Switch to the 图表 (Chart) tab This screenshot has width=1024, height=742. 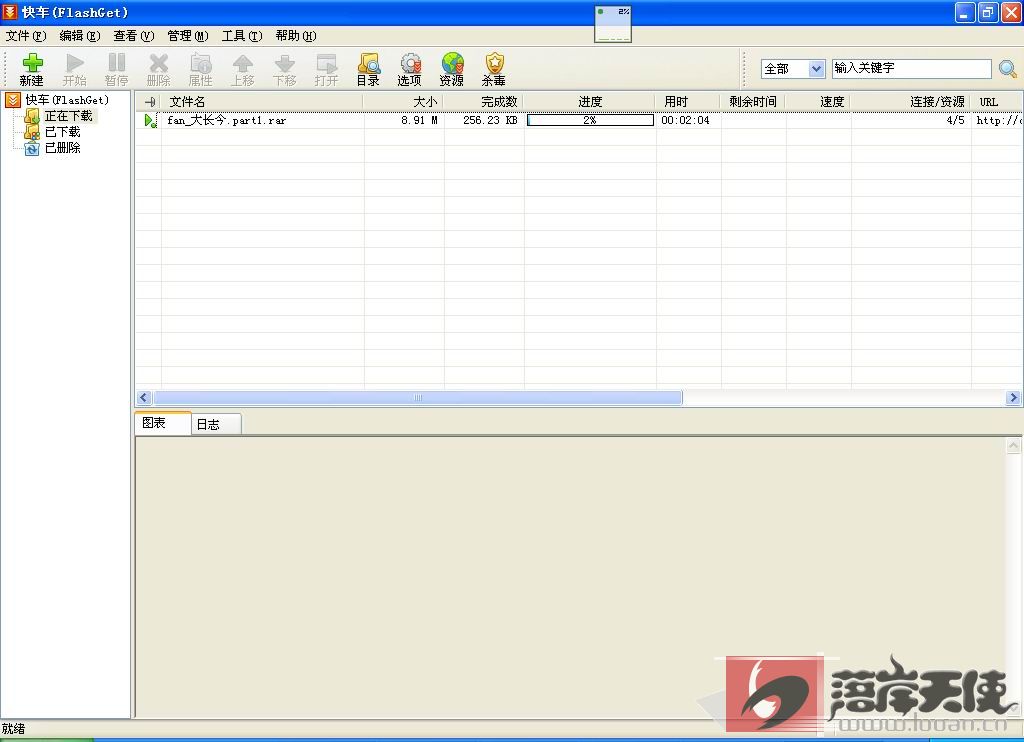click(163, 423)
